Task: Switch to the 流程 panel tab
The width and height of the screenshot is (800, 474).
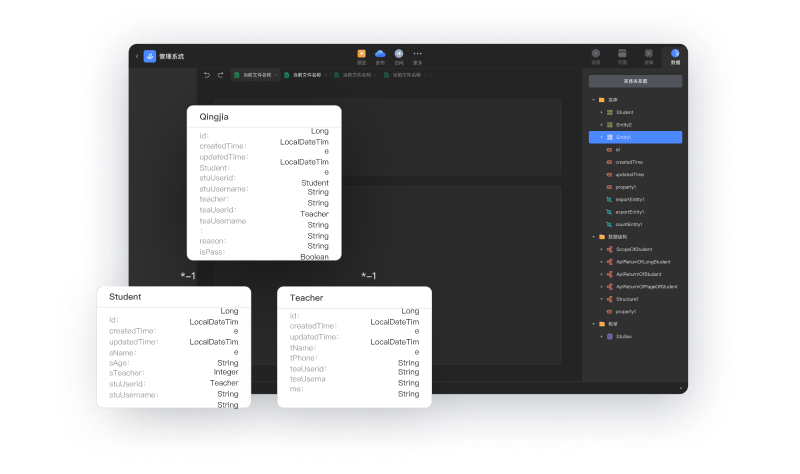Action: [595, 56]
